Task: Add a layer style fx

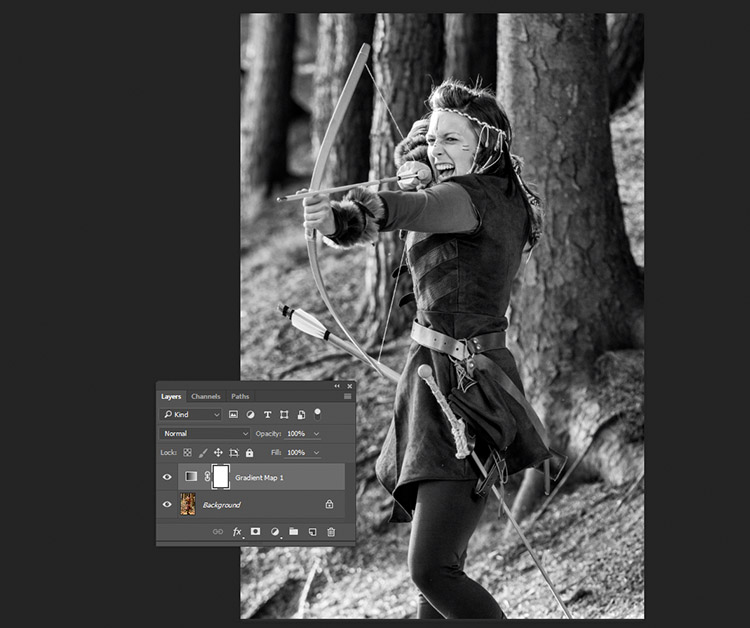Action: (237, 532)
